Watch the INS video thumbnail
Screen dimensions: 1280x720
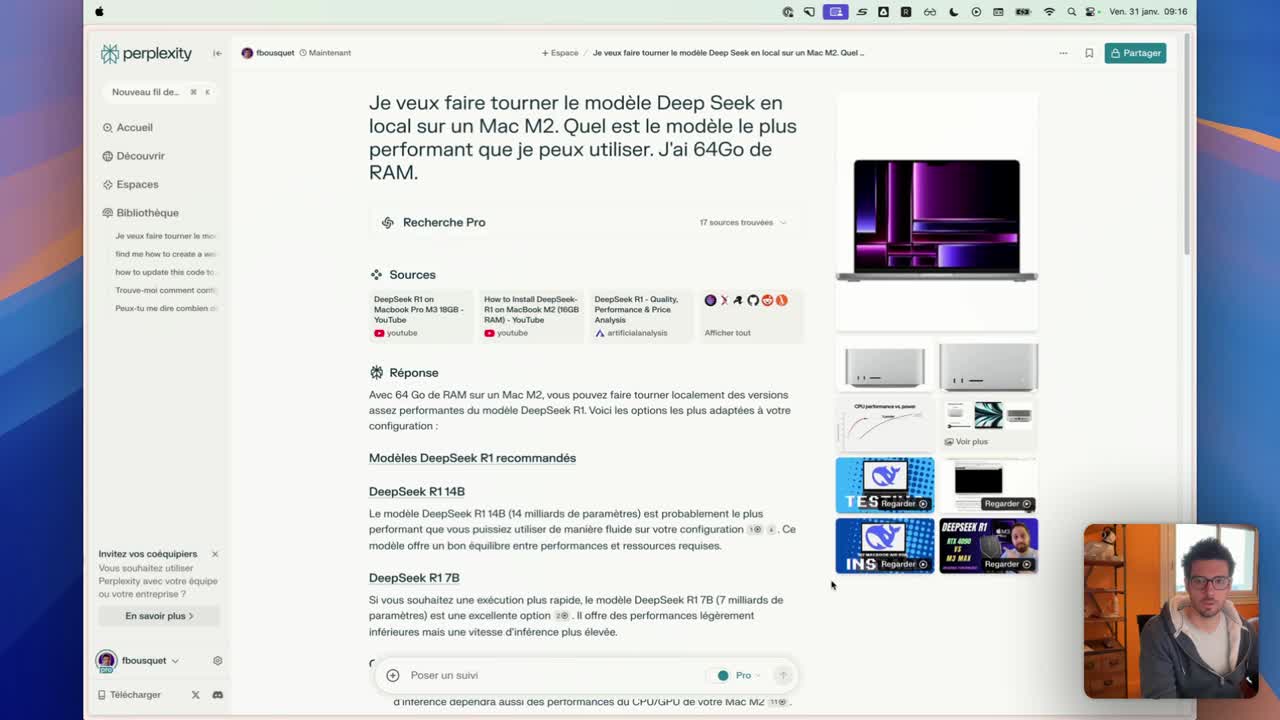(885, 545)
